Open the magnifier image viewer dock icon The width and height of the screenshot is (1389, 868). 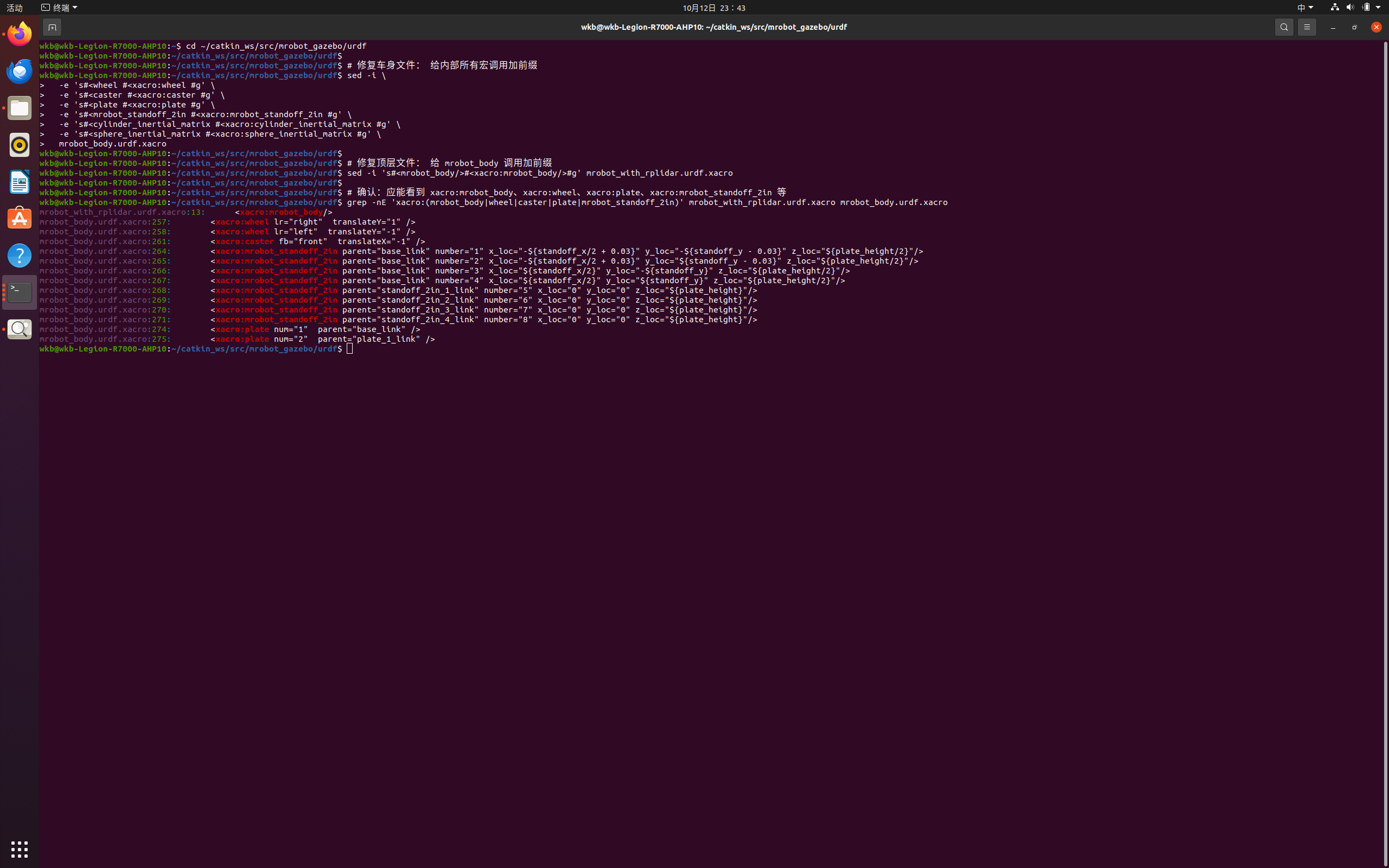[x=20, y=329]
